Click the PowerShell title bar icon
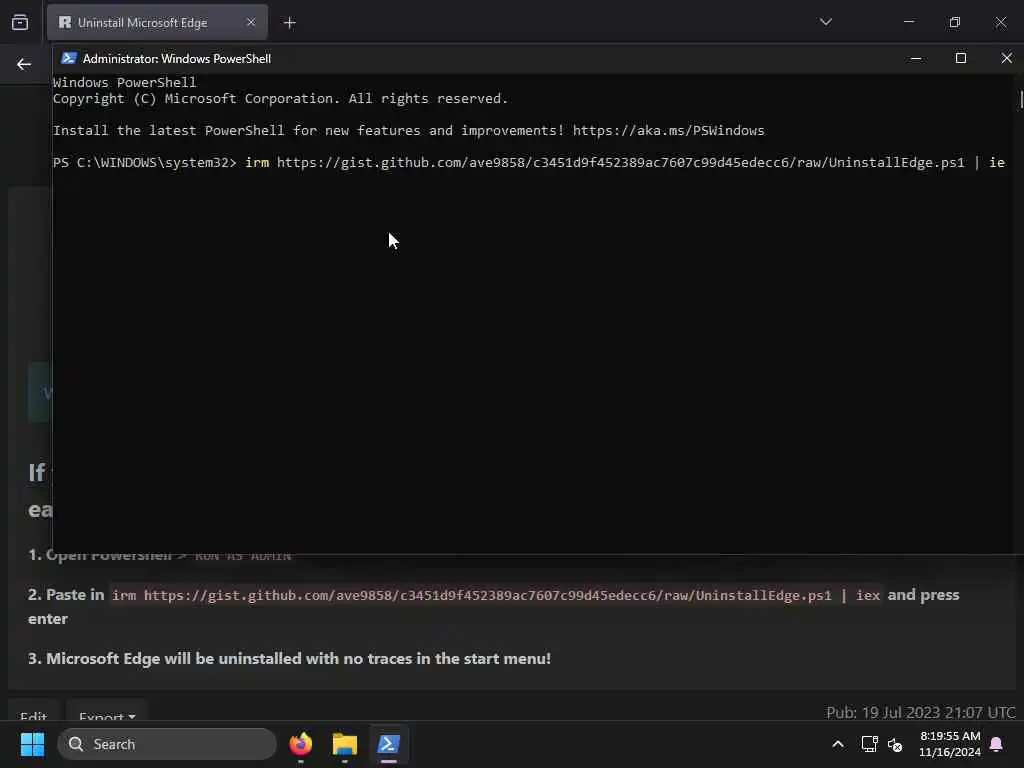This screenshot has width=1024, height=768. coord(69,58)
